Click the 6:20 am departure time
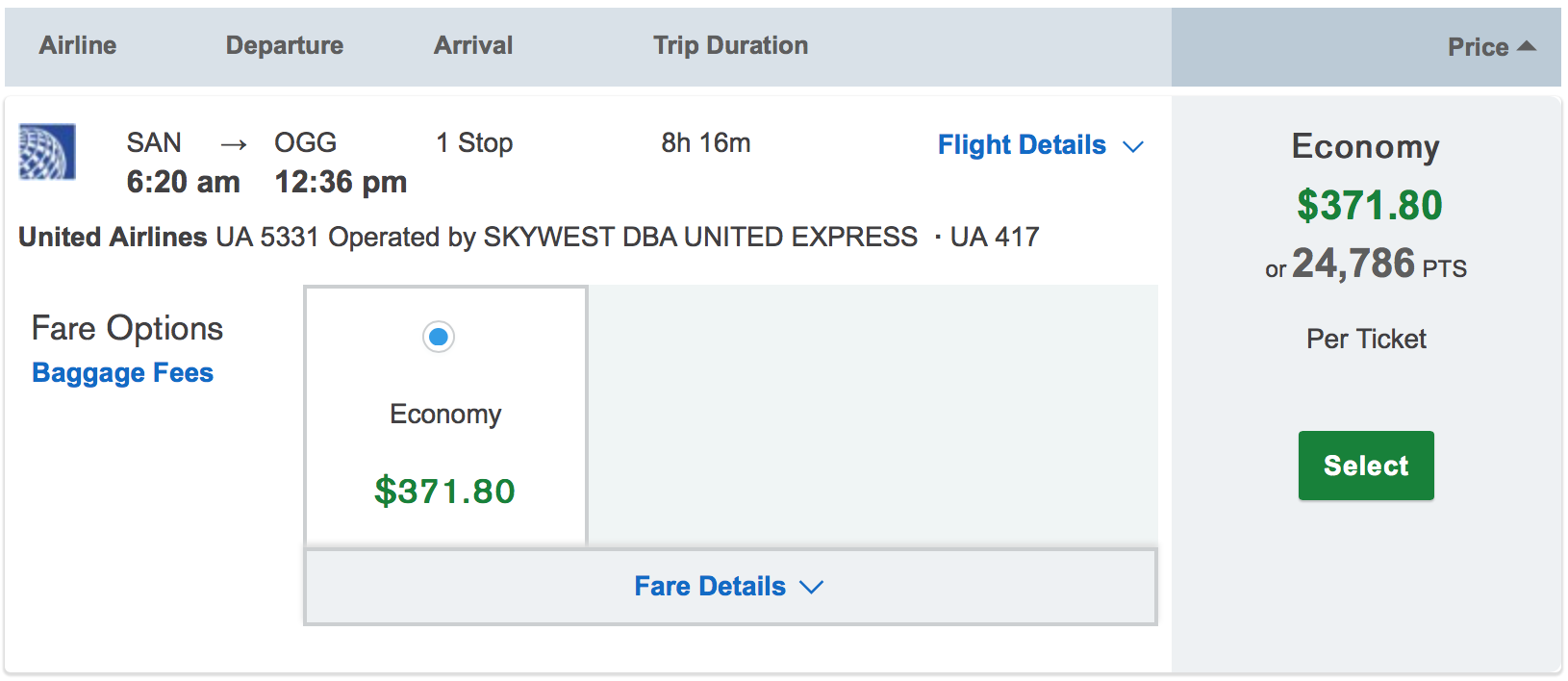 [x=184, y=182]
